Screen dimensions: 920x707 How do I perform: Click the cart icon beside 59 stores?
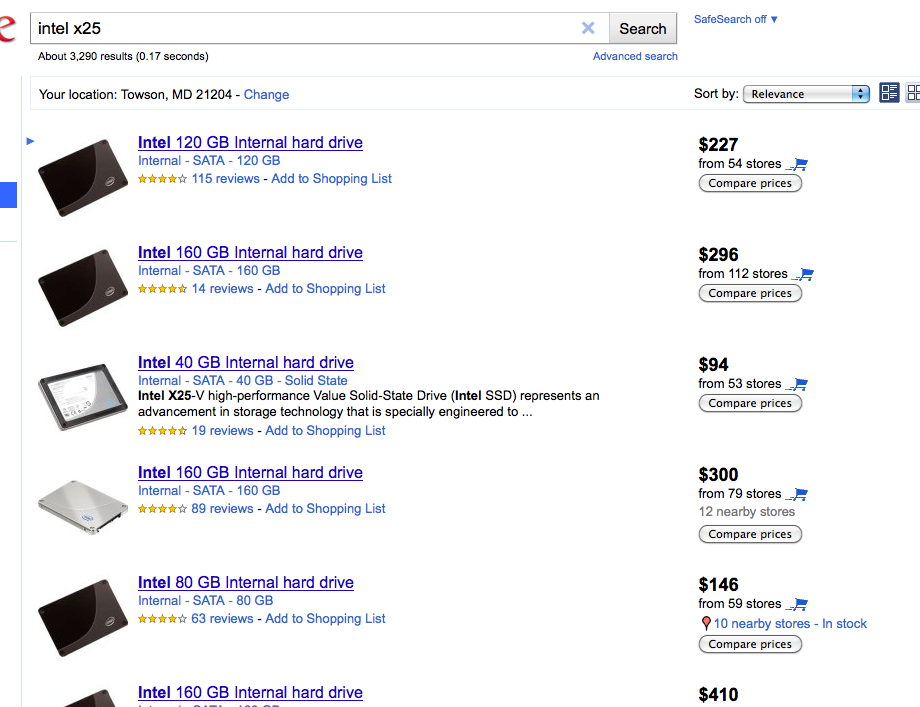tap(798, 604)
